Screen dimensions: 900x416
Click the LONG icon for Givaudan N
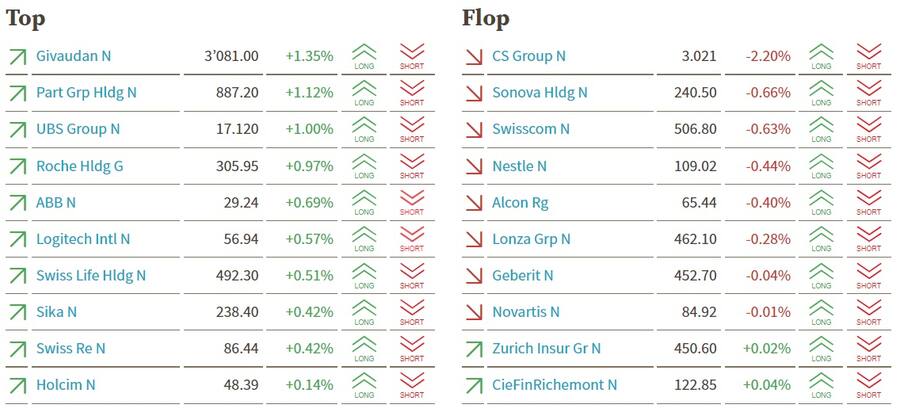tap(364, 56)
